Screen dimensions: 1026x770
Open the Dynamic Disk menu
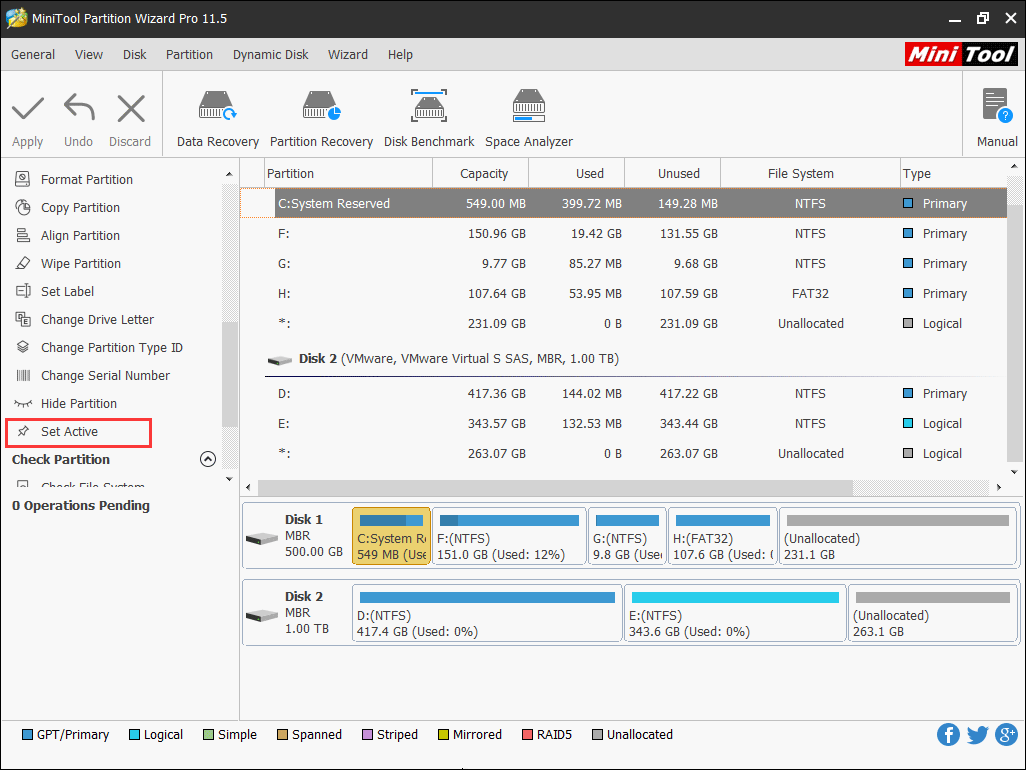pos(270,55)
